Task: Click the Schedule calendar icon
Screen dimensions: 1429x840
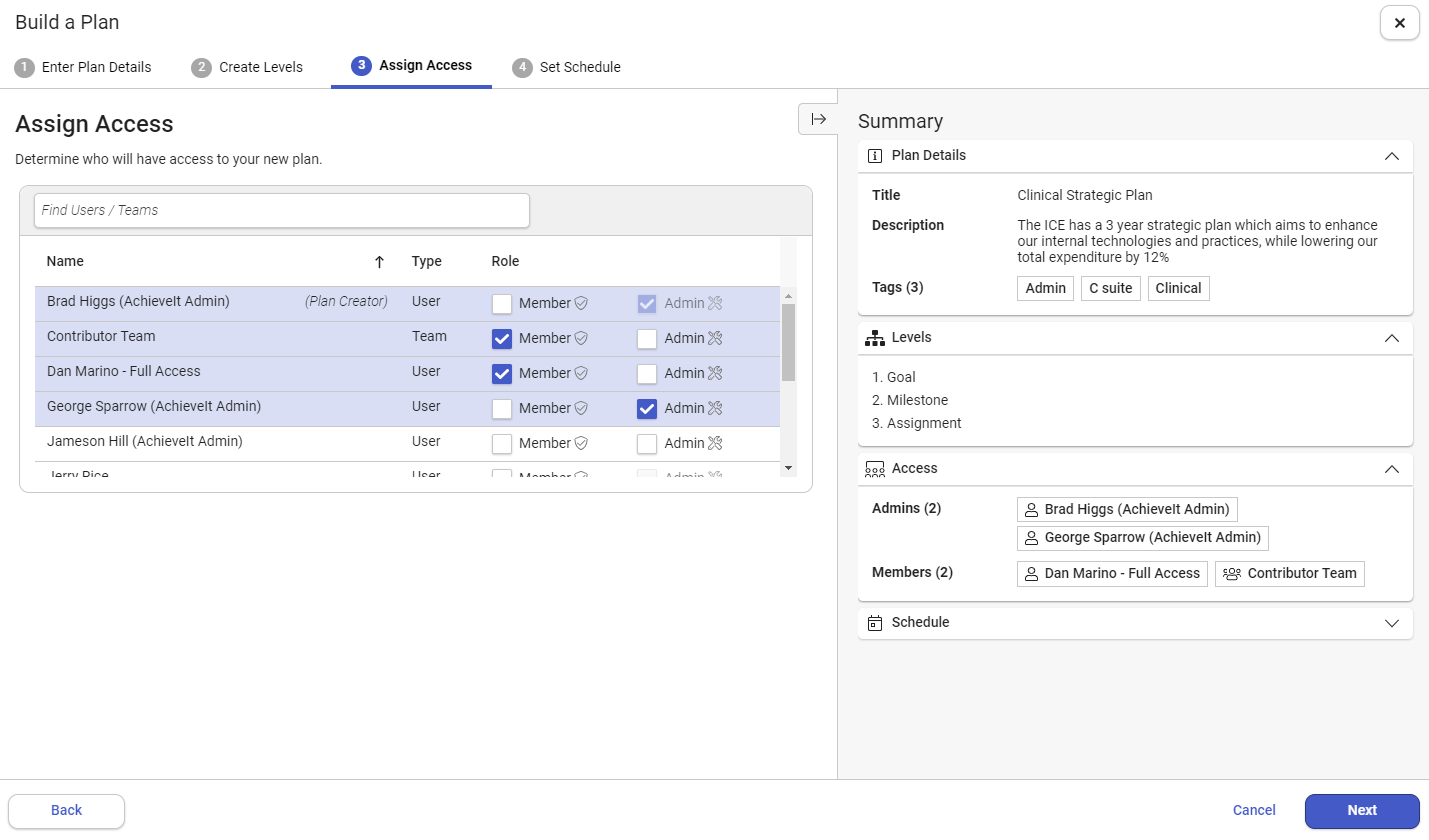Action: pos(875,623)
